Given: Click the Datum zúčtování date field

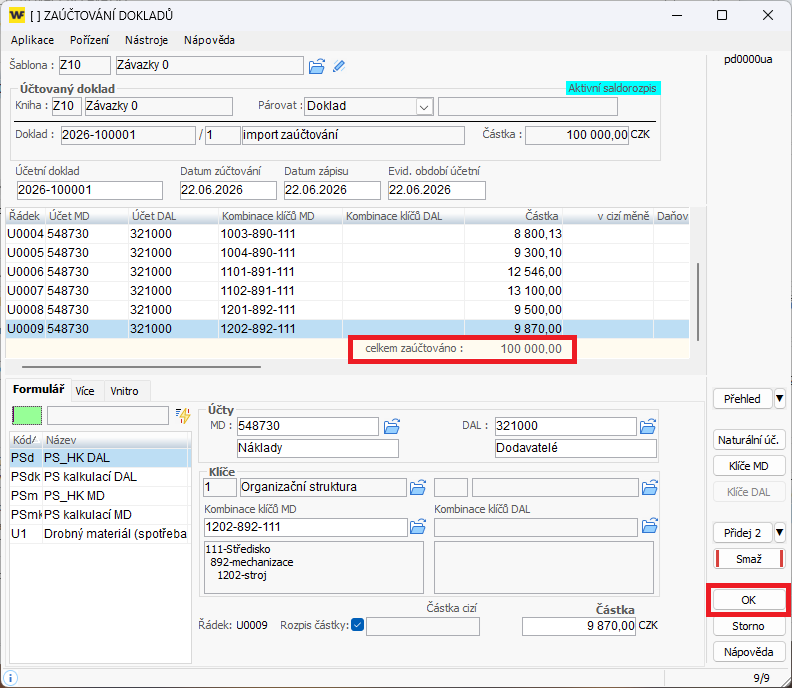Looking at the screenshot, I should pos(228,190).
